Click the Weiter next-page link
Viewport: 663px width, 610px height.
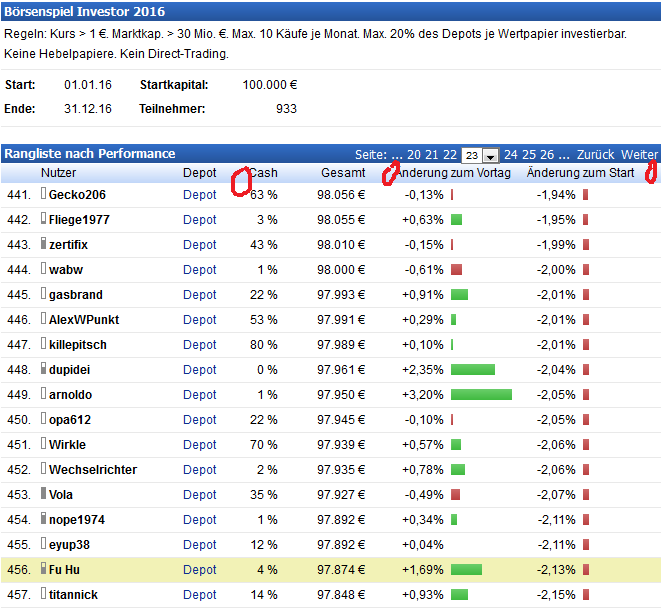click(x=639, y=154)
